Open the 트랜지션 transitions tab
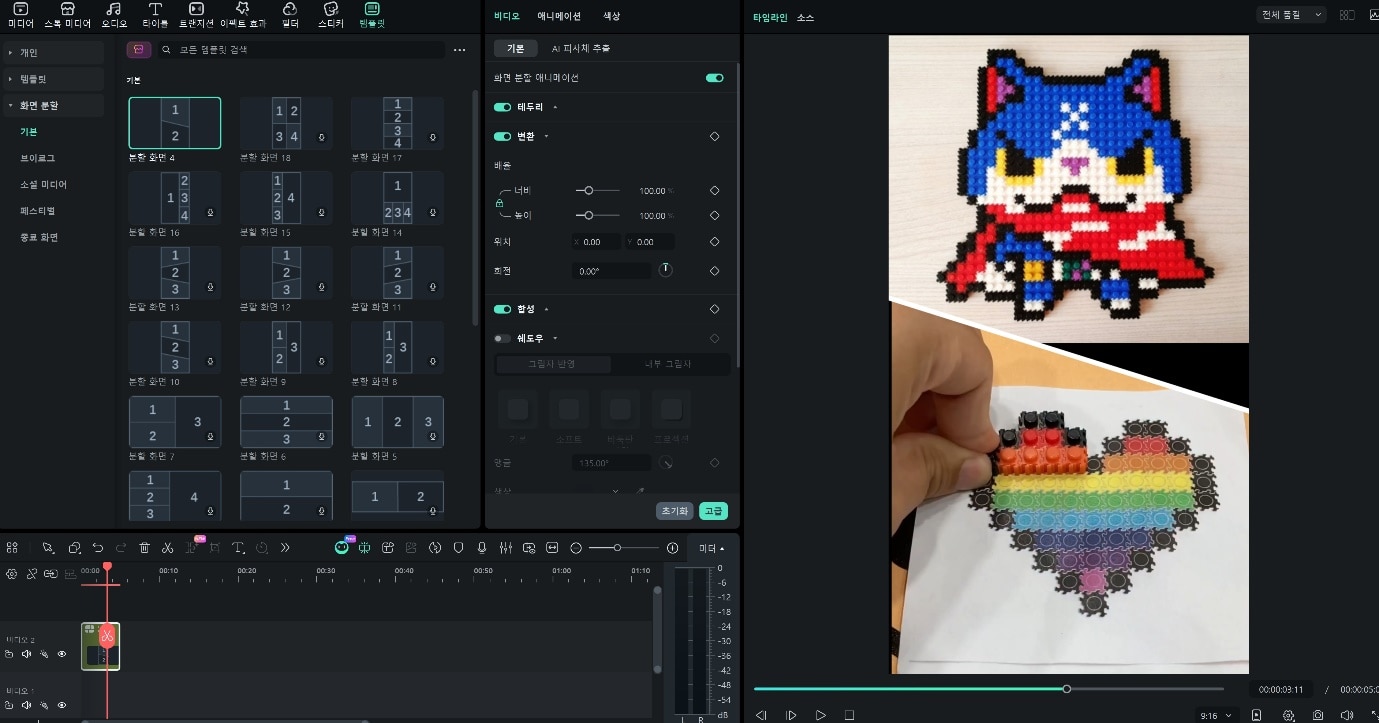The image size is (1379, 723). tap(196, 15)
